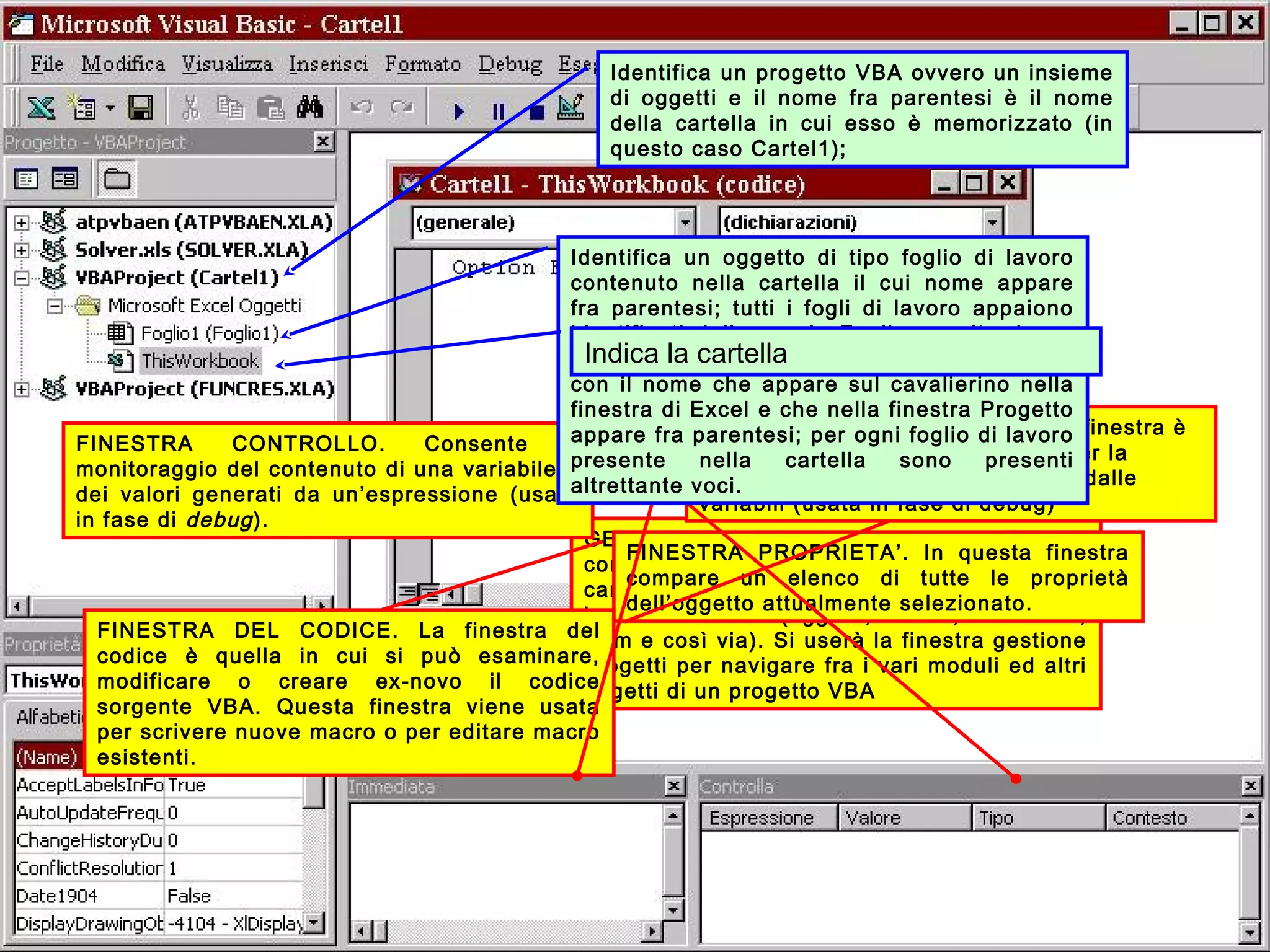This screenshot has height=952, width=1270.
Task: Close the Controlla window
Action: (1250, 786)
